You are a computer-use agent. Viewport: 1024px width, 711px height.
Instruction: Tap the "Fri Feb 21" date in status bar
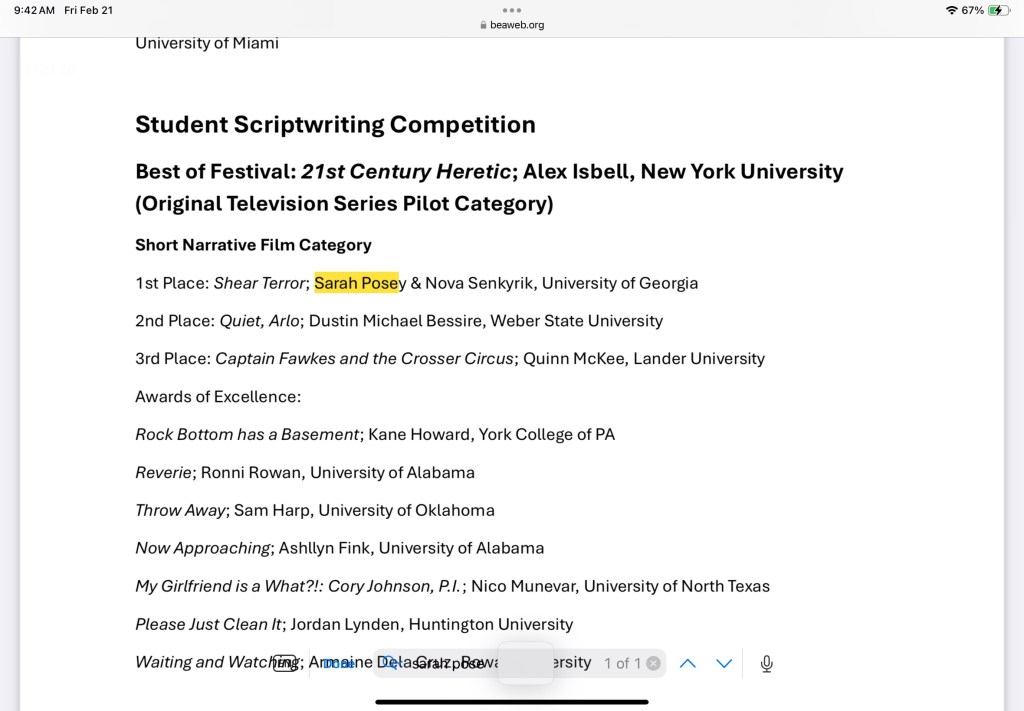(x=89, y=10)
